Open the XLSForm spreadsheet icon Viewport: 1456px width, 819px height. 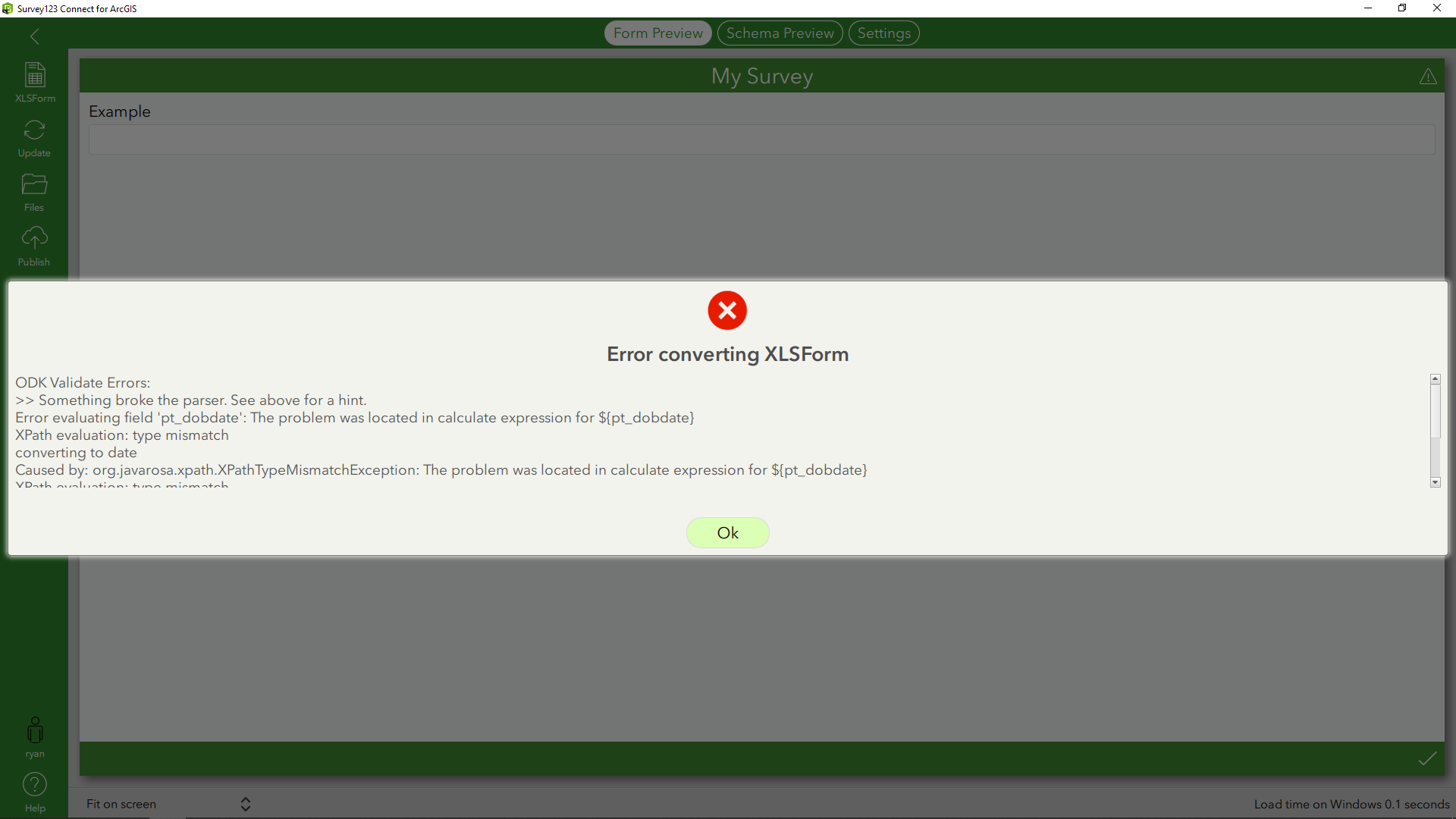click(35, 76)
